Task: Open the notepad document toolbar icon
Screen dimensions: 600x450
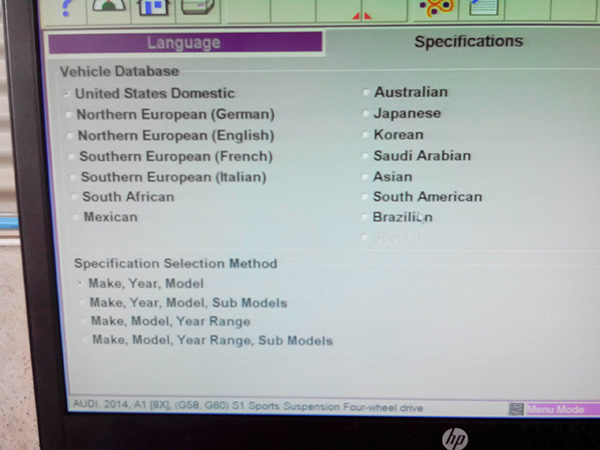Action: point(484,8)
